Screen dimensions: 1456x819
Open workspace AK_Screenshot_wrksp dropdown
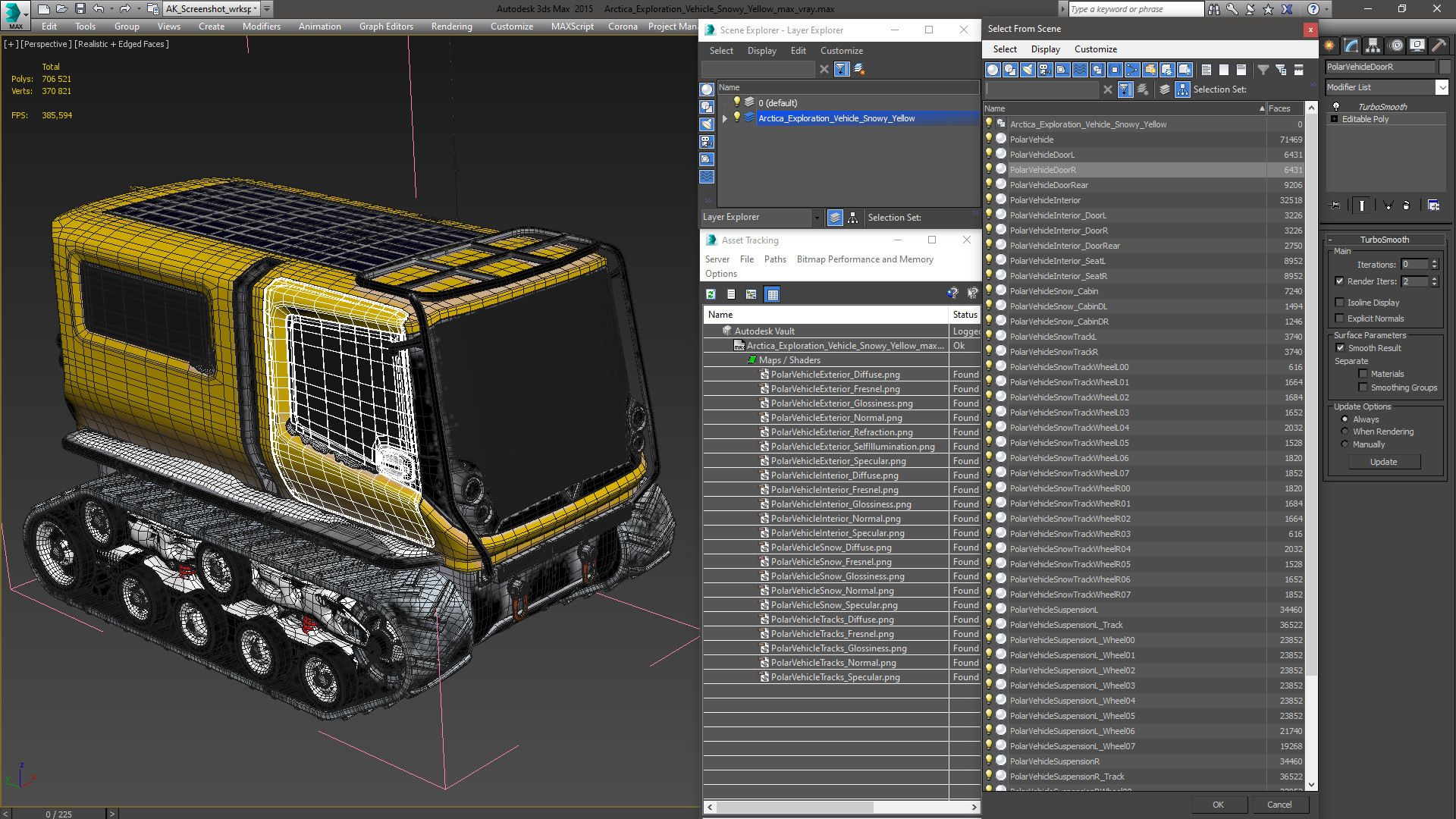(256, 9)
